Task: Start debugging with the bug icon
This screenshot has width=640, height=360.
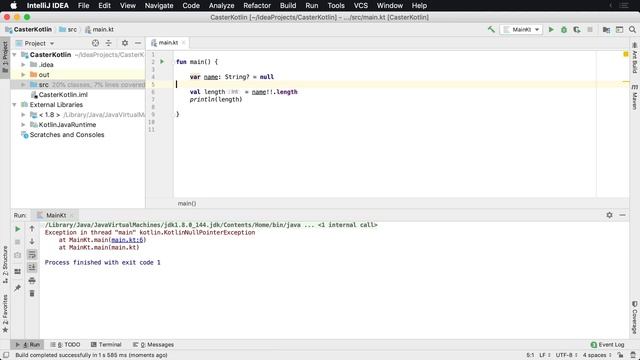Action: point(564,29)
